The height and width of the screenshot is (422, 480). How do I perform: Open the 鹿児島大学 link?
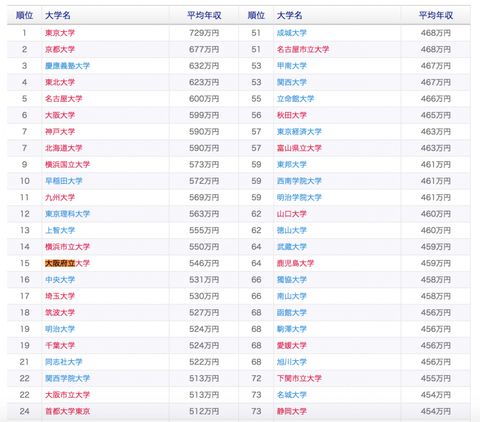click(x=295, y=263)
